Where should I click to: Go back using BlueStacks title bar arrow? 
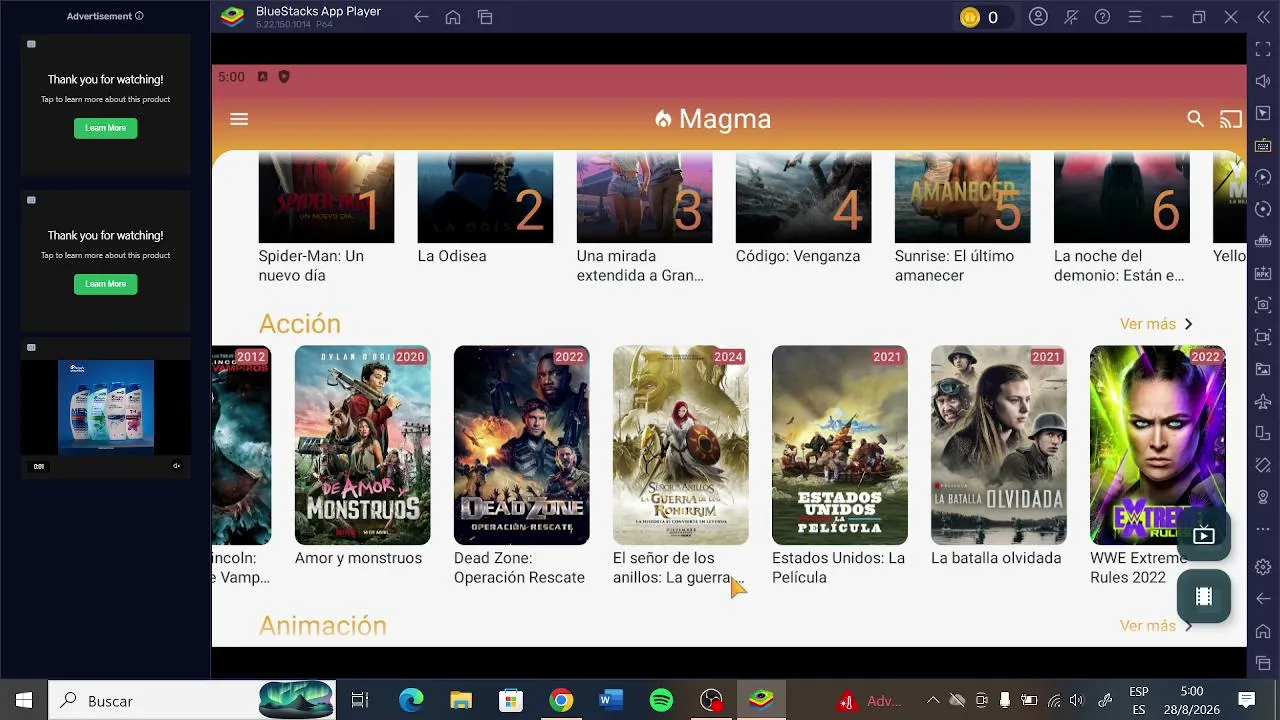coord(421,17)
